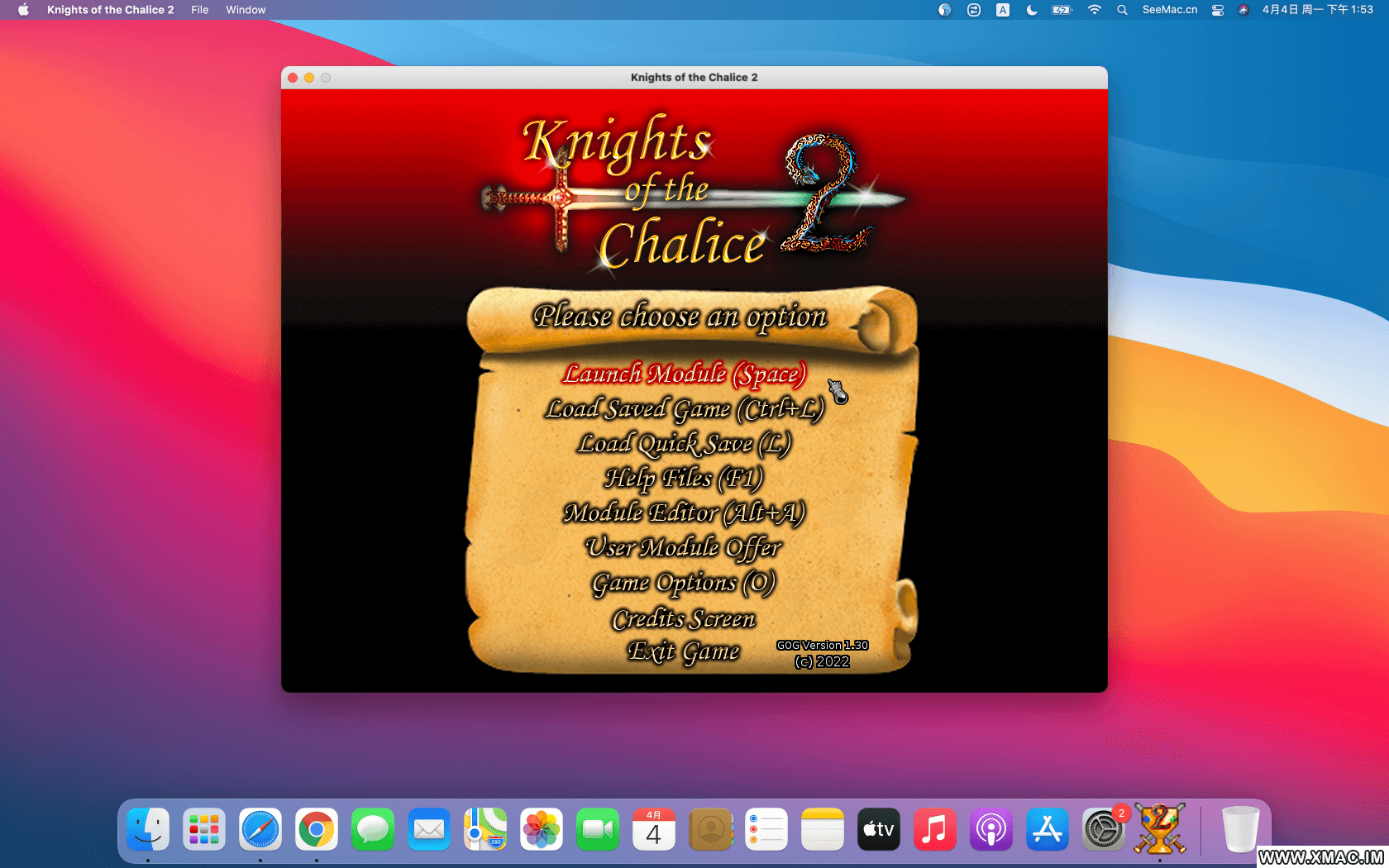1389x868 pixels.
Task: Open Mail in the Dock
Action: pos(429,829)
